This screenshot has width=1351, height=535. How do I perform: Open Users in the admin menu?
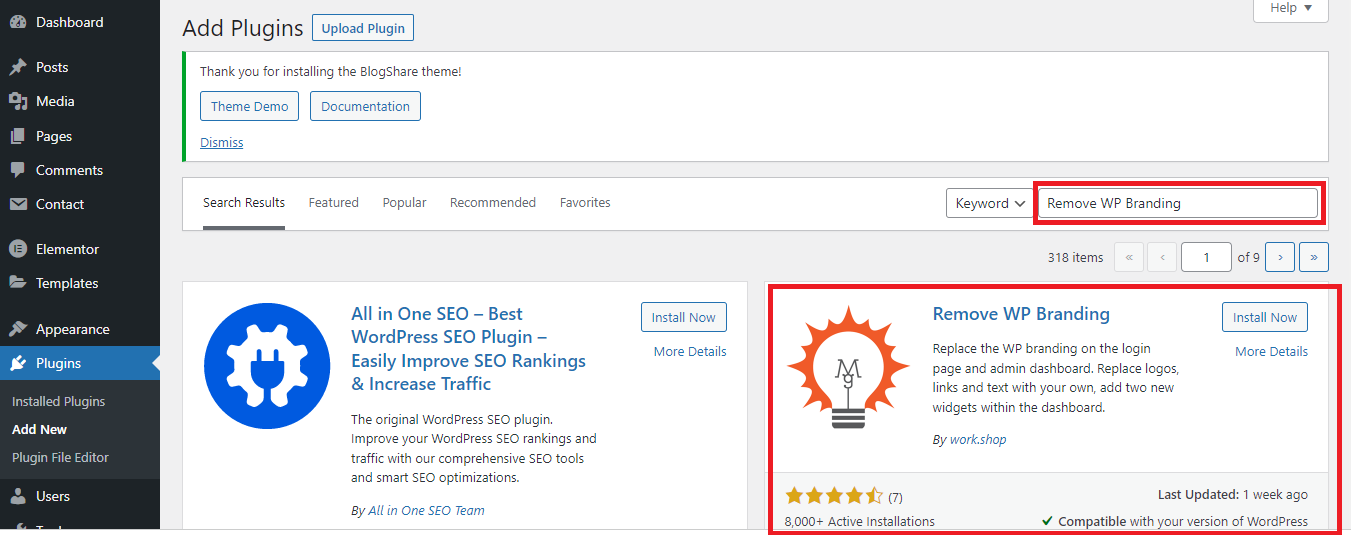(80, 496)
